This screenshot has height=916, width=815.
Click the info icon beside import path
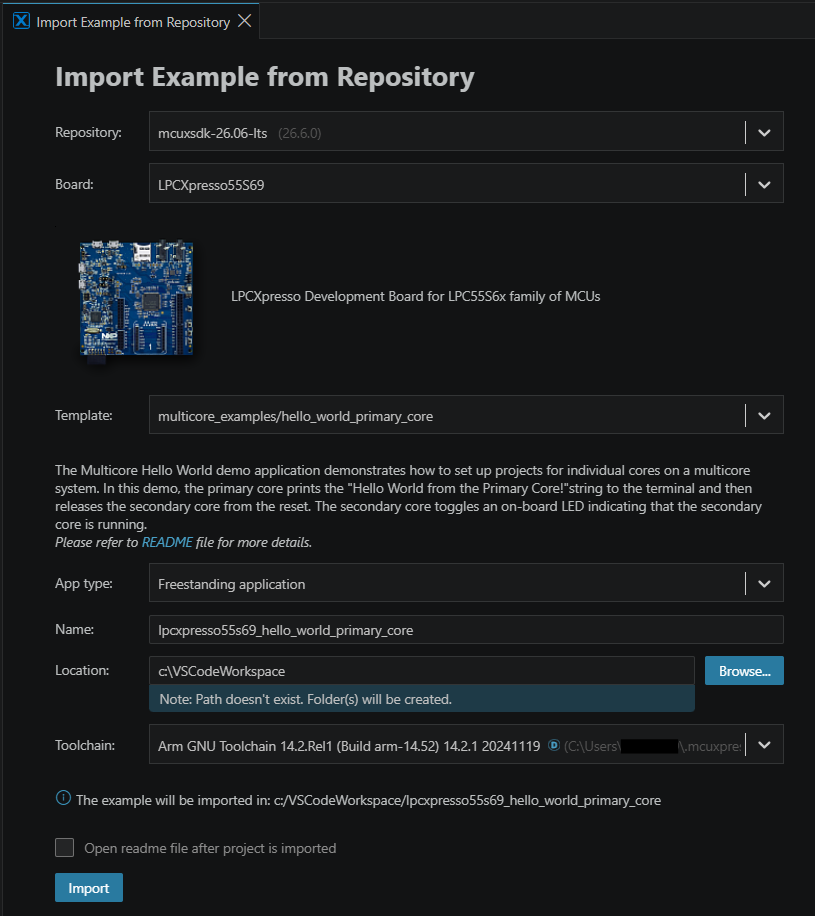click(x=63, y=798)
